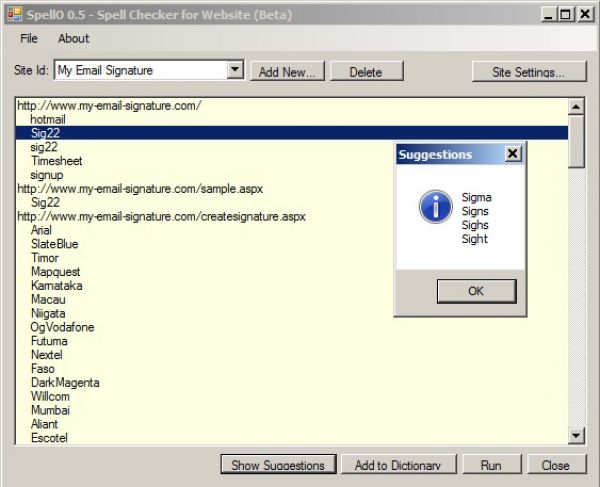Select the OgVodafone entry
600x487 pixels.
pyautogui.click(x=62, y=327)
